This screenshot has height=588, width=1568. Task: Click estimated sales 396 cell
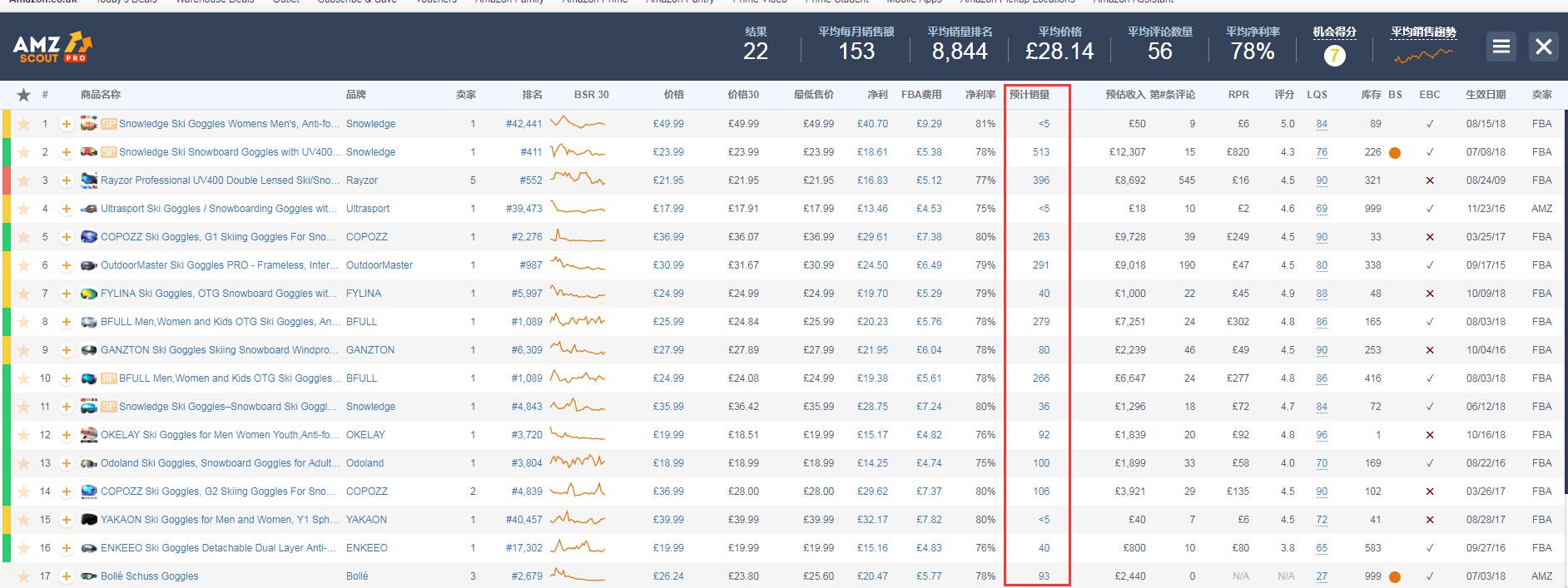[x=1041, y=180]
